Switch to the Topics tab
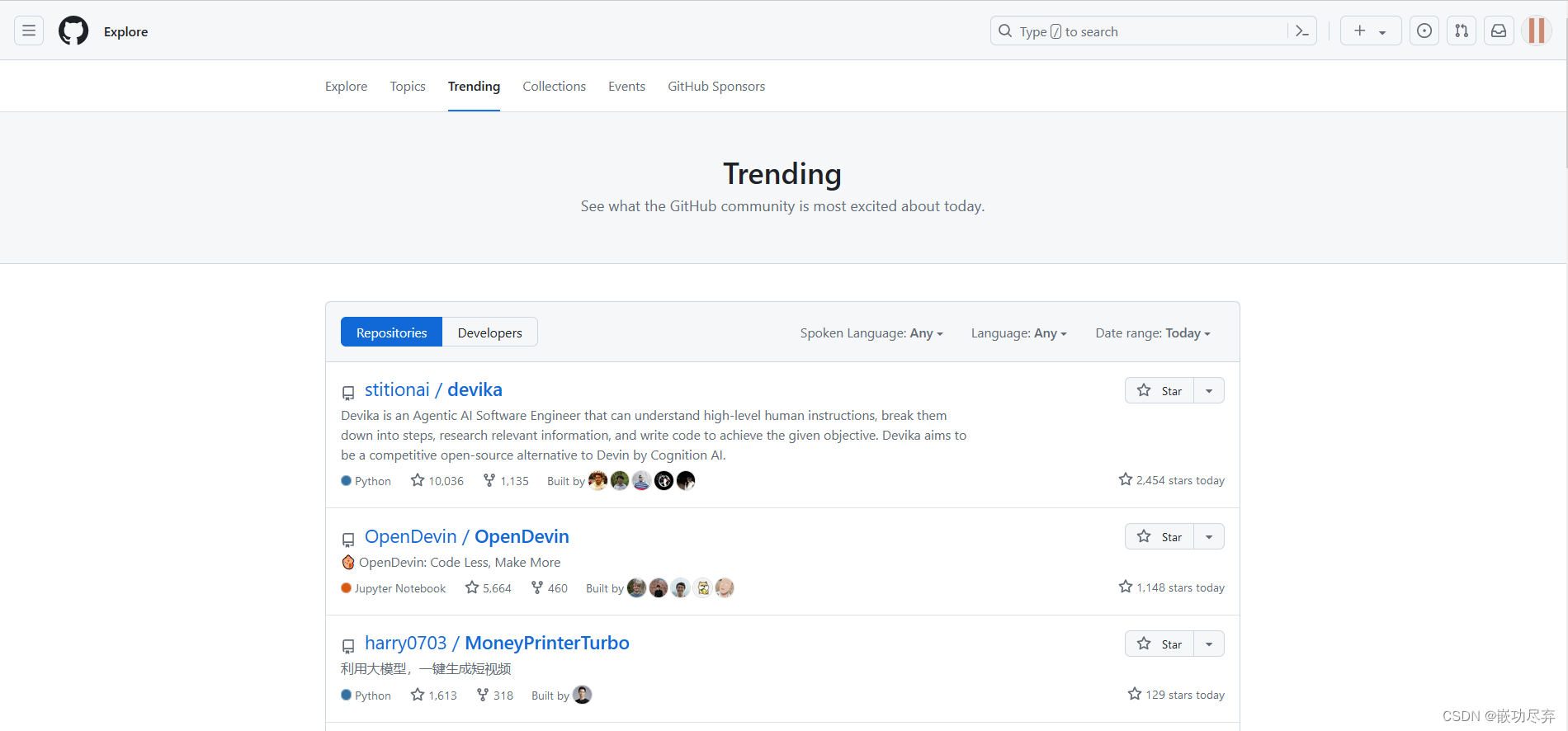The image size is (1568, 731). click(408, 87)
